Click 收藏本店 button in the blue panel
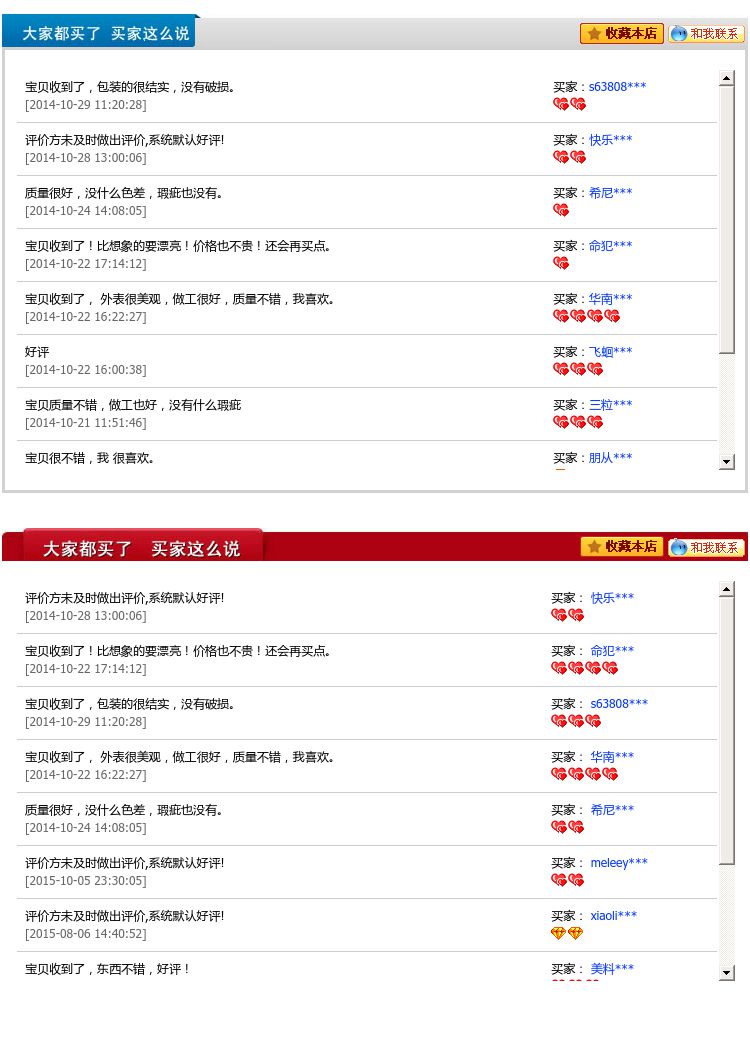 622,33
